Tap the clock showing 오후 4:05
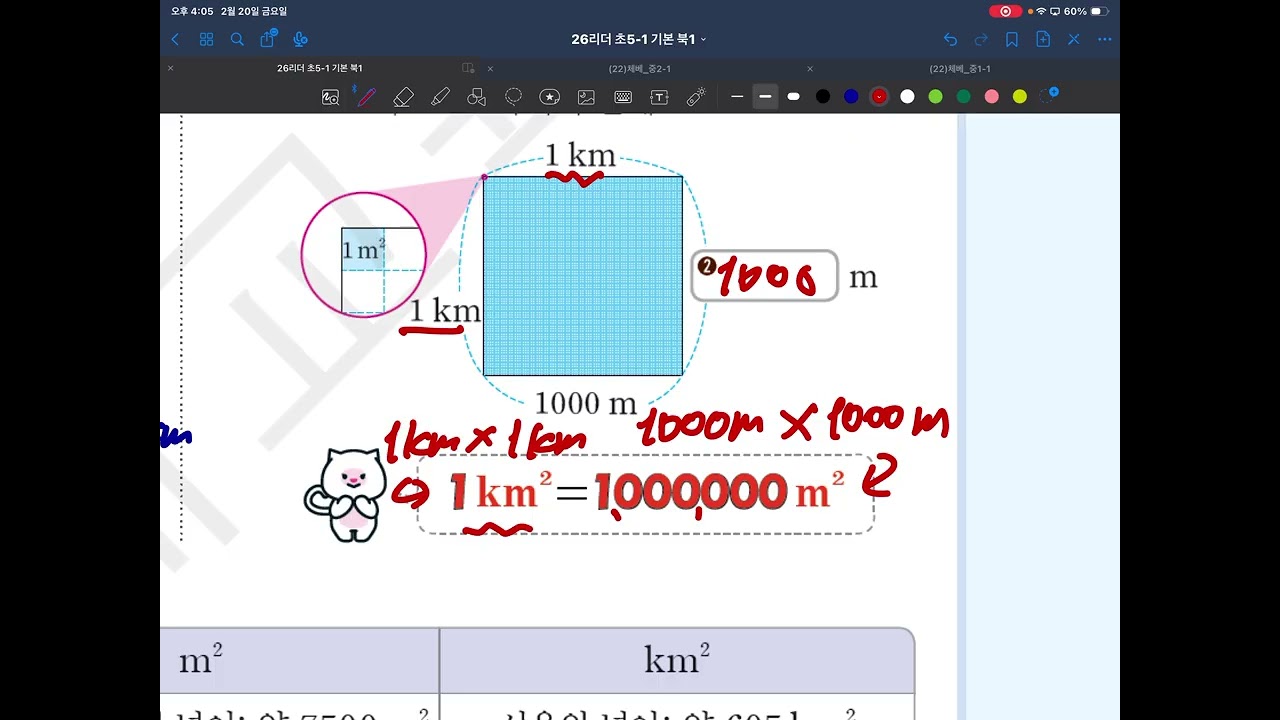 pyautogui.click(x=192, y=11)
